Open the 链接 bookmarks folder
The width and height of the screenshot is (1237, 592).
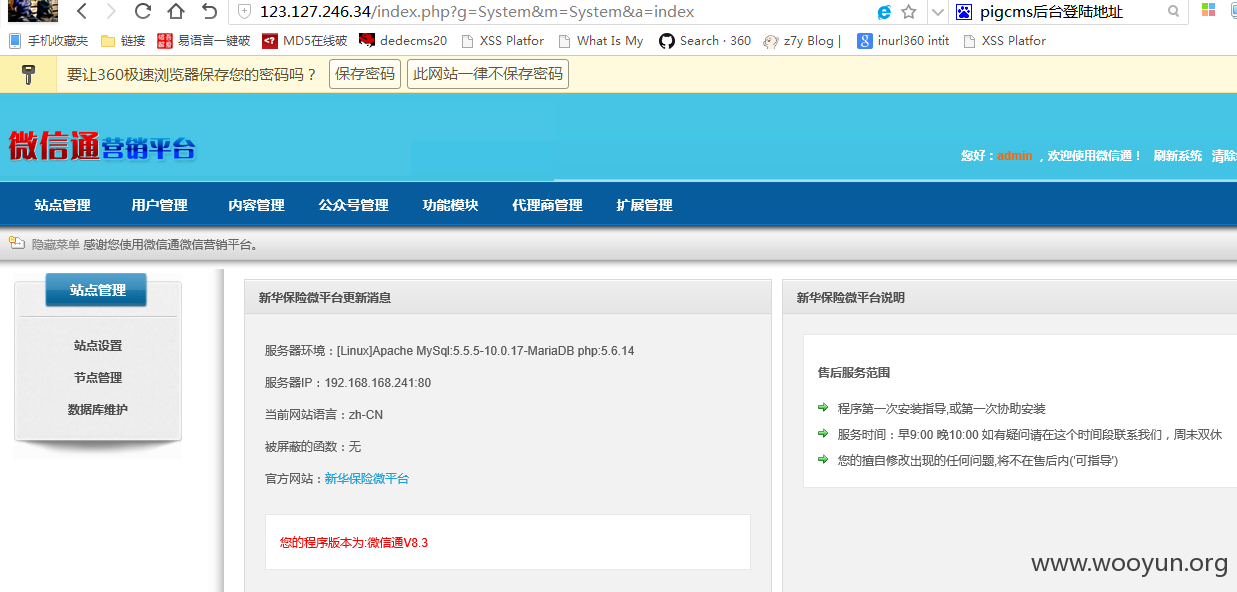click(123, 41)
